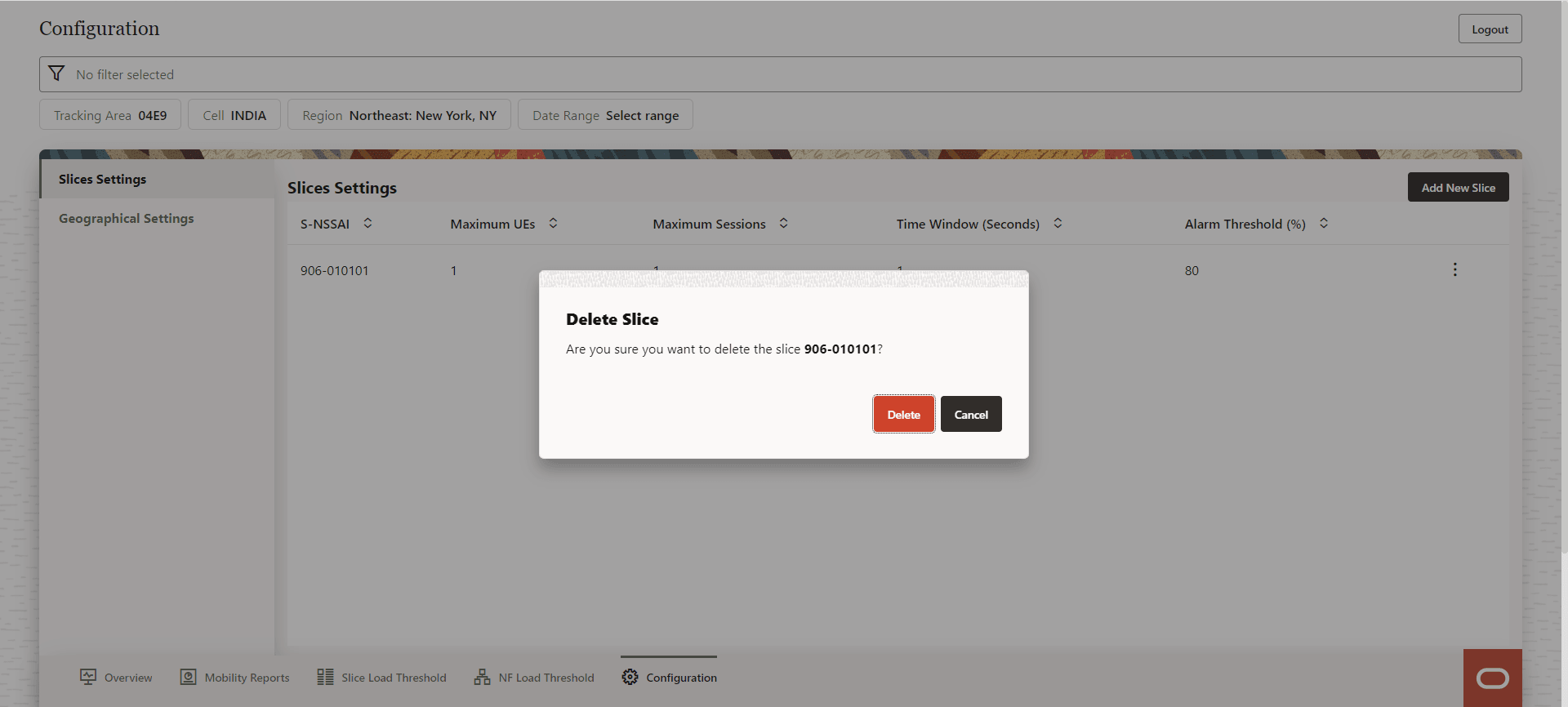Open the NF Load Threshold tab

click(534, 678)
